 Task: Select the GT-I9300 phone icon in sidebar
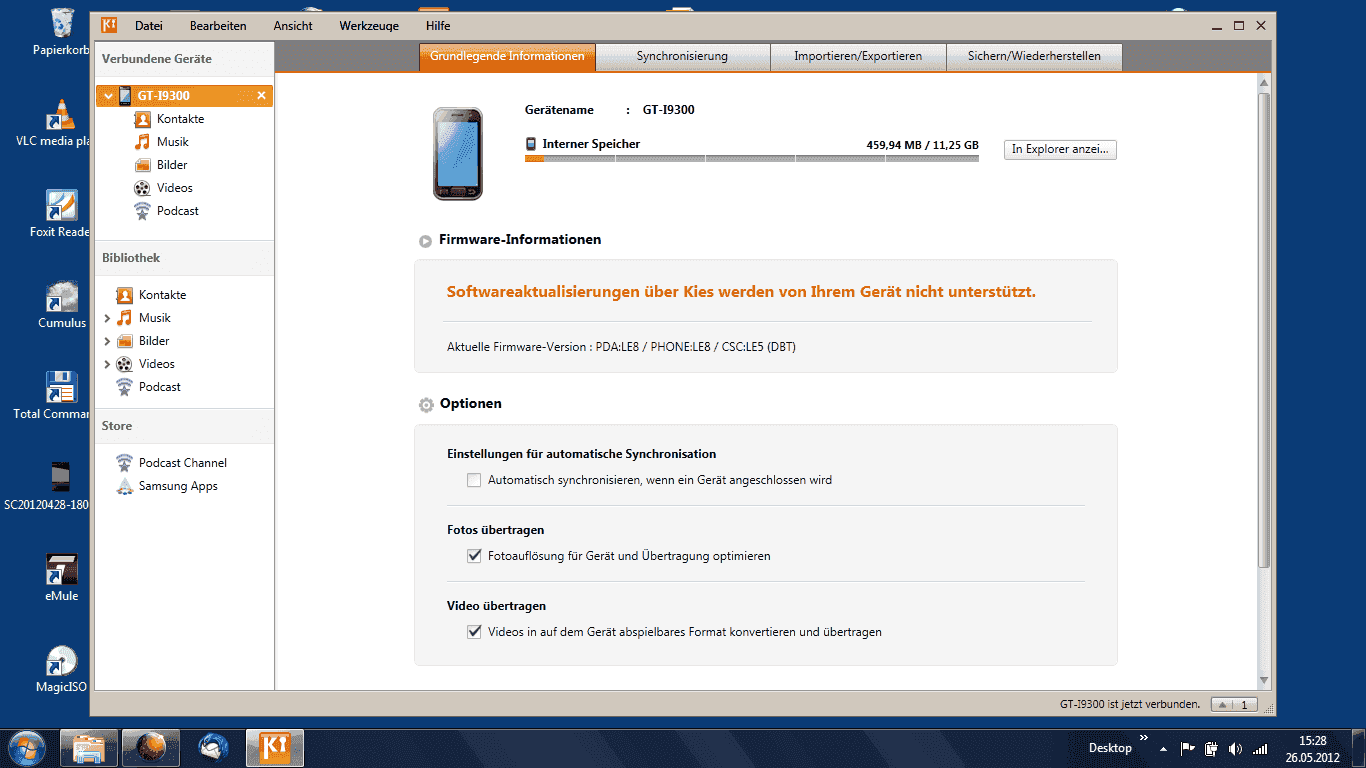point(125,96)
